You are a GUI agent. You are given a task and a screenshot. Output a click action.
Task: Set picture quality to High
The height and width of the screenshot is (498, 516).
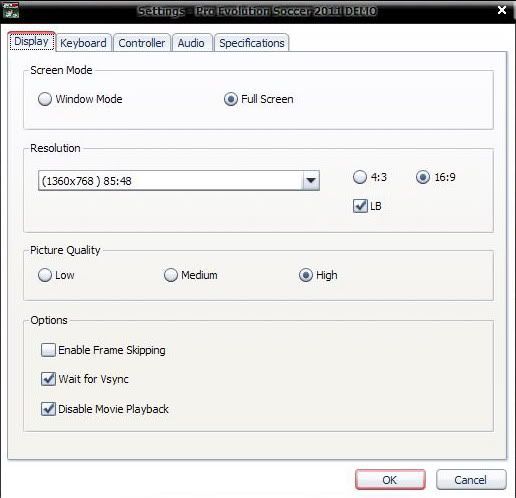point(306,275)
